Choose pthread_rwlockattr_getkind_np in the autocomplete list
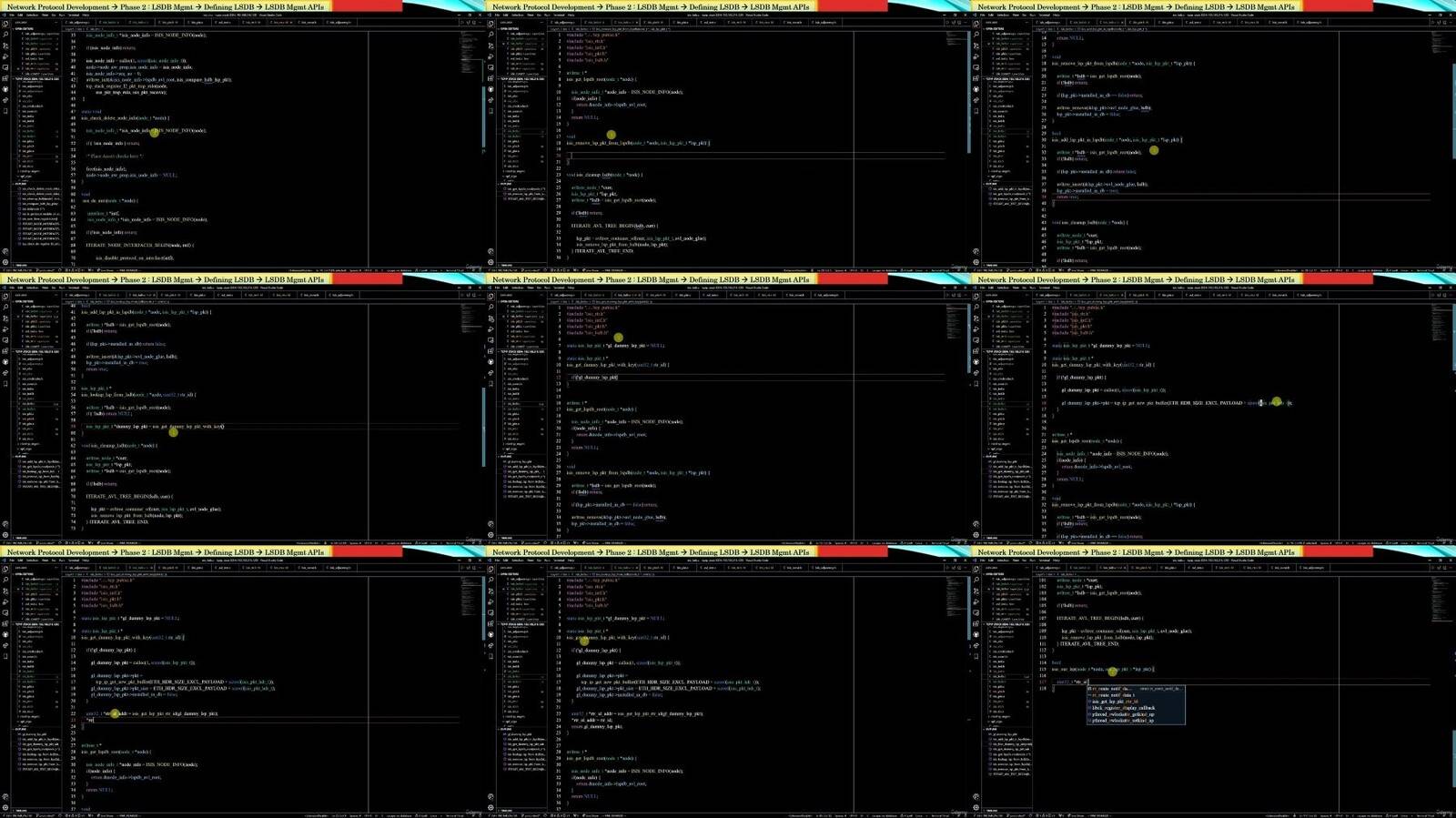This screenshot has width=1456, height=818. pyautogui.click(x=1135, y=714)
